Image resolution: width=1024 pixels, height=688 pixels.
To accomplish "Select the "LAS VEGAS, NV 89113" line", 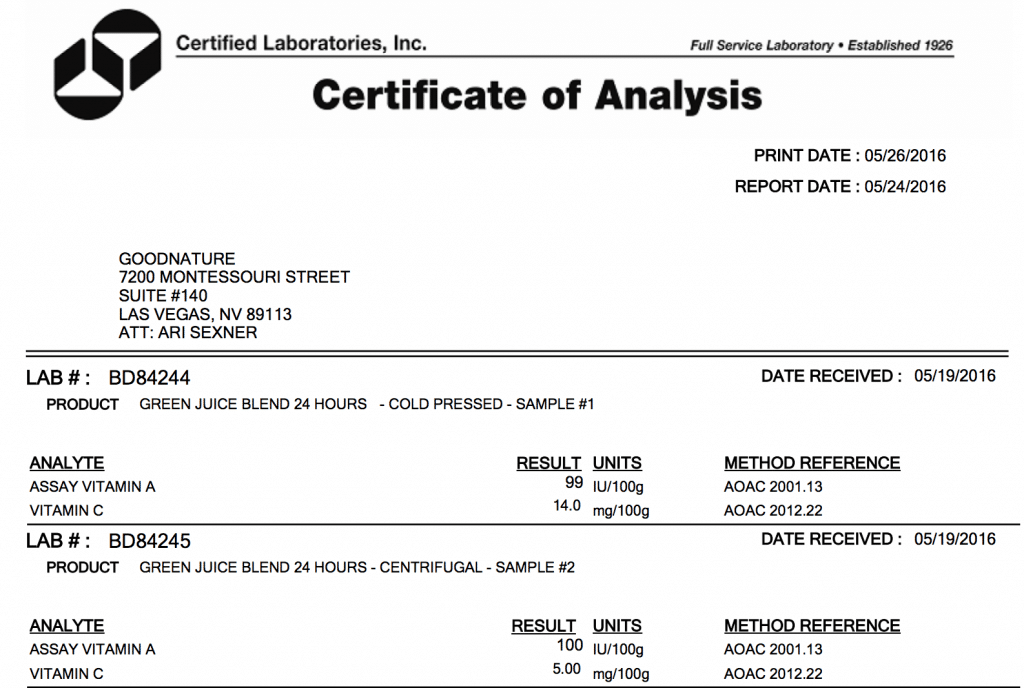I will [205, 314].
